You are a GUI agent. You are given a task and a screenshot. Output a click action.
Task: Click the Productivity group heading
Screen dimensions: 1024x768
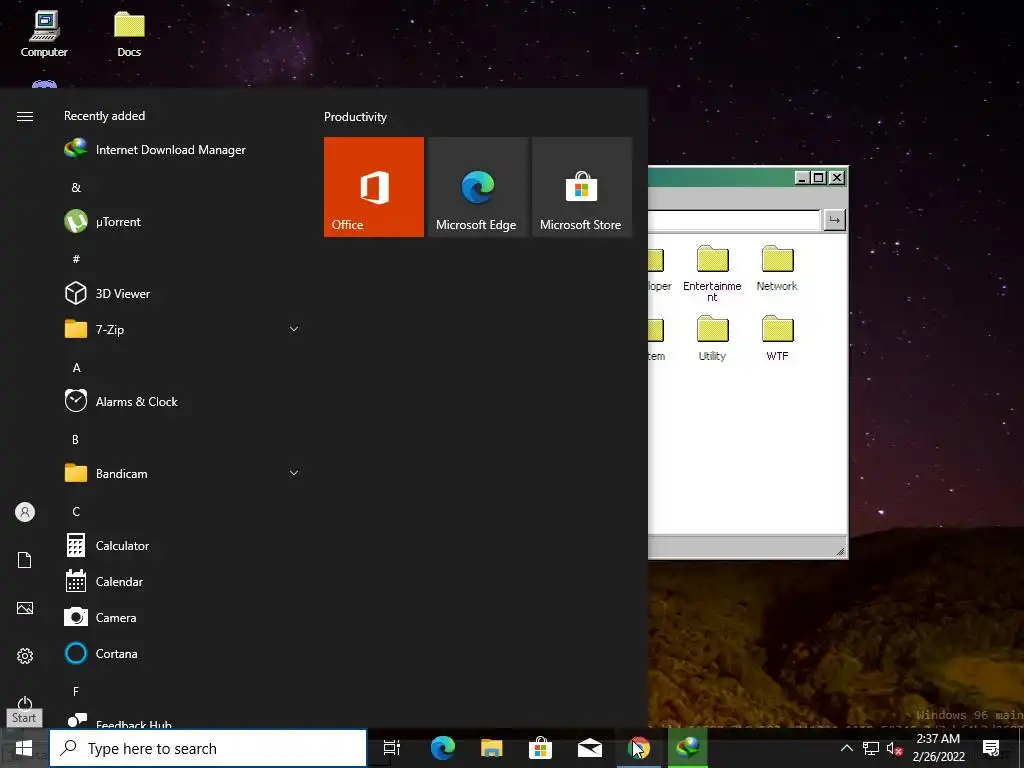(x=355, y=117)
